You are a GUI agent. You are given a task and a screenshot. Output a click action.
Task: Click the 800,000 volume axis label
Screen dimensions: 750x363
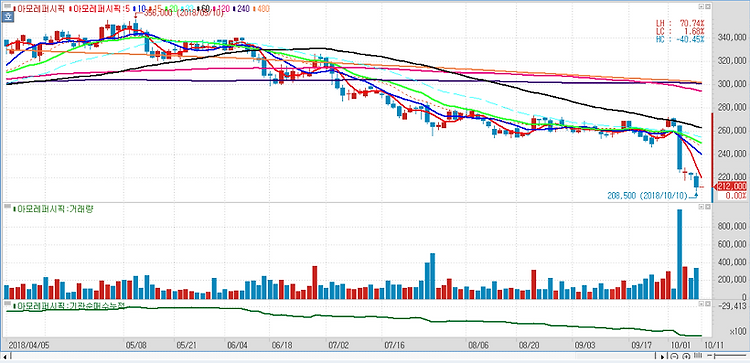pyautogui.click(x=732, y=227)
